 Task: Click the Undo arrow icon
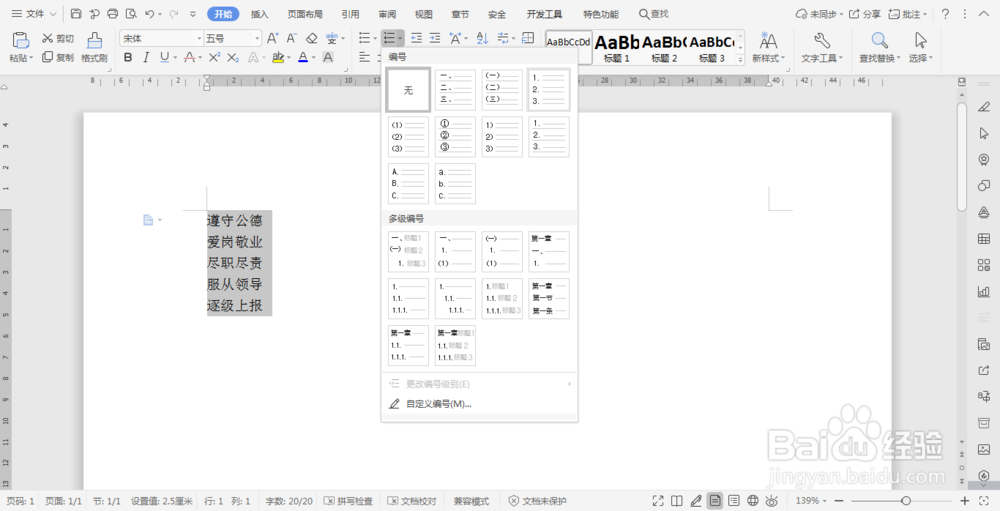point(150,13)
